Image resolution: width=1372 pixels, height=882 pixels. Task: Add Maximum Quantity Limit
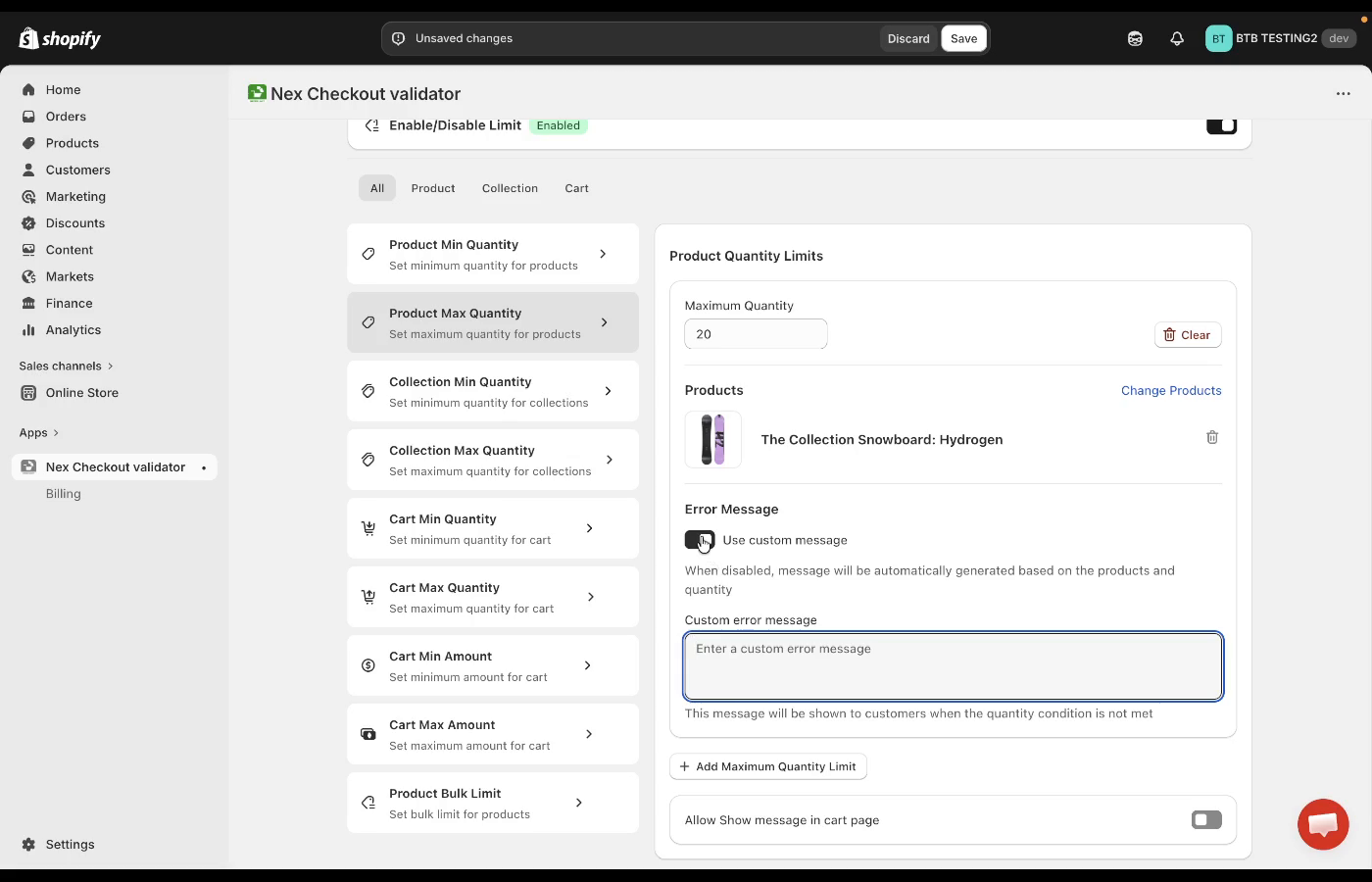(x=768, y=766)
